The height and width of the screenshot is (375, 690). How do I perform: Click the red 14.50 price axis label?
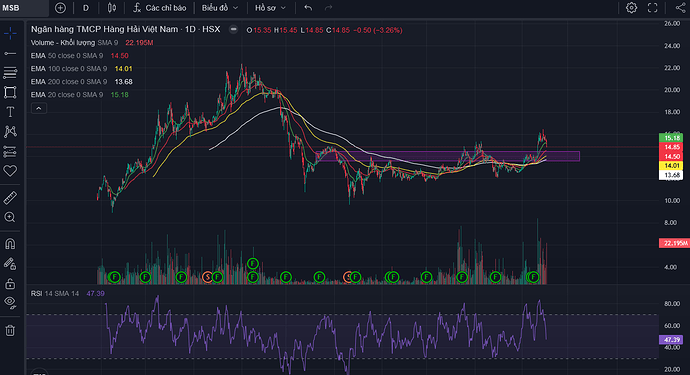click(x=671, y=156)
